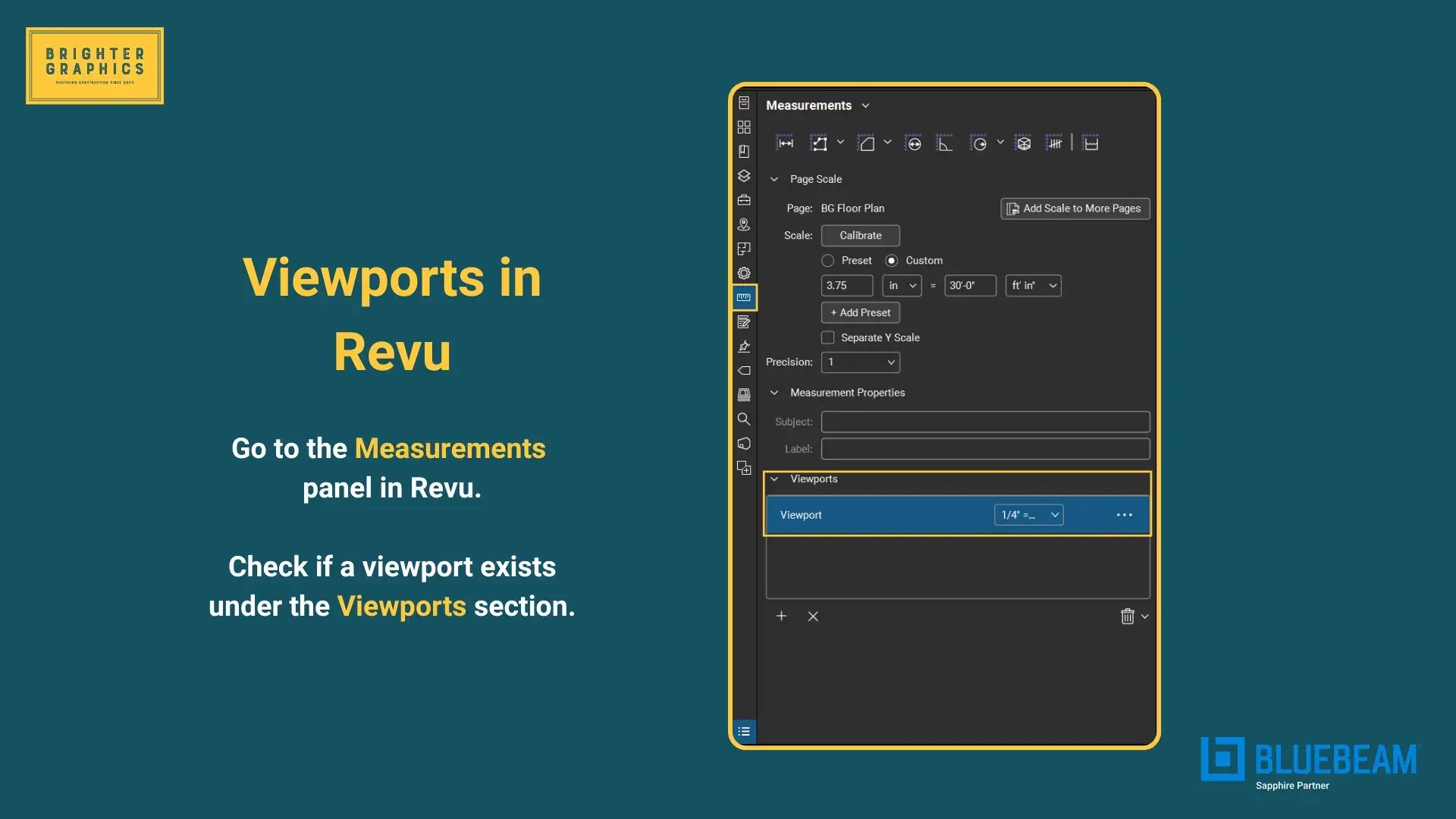Add a new viewport with plus icon

(781, 617)
